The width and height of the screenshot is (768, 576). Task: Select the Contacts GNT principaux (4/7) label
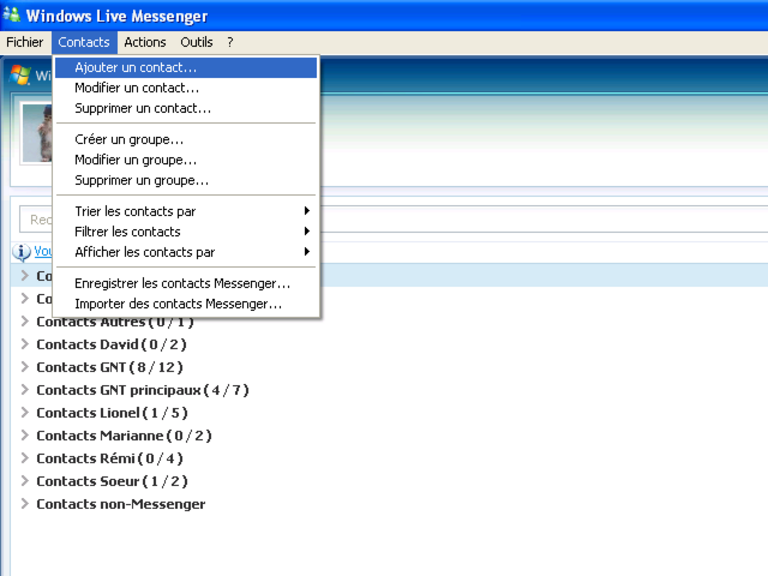coord(143,390)
